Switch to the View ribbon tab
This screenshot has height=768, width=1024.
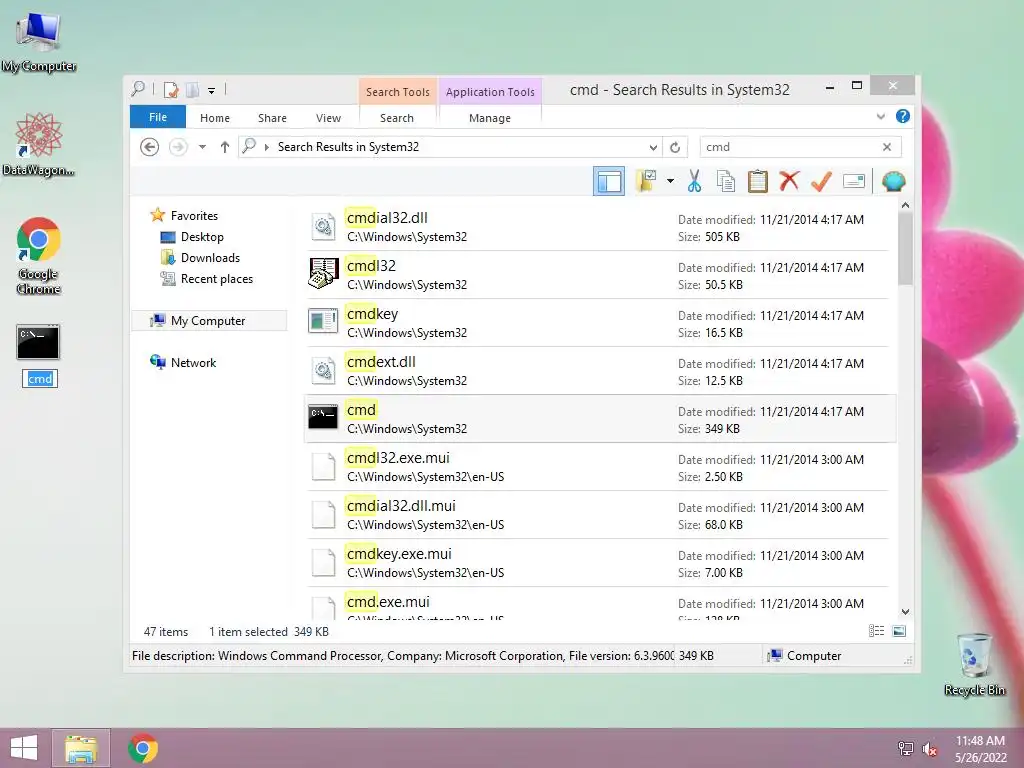pos(328,118)
